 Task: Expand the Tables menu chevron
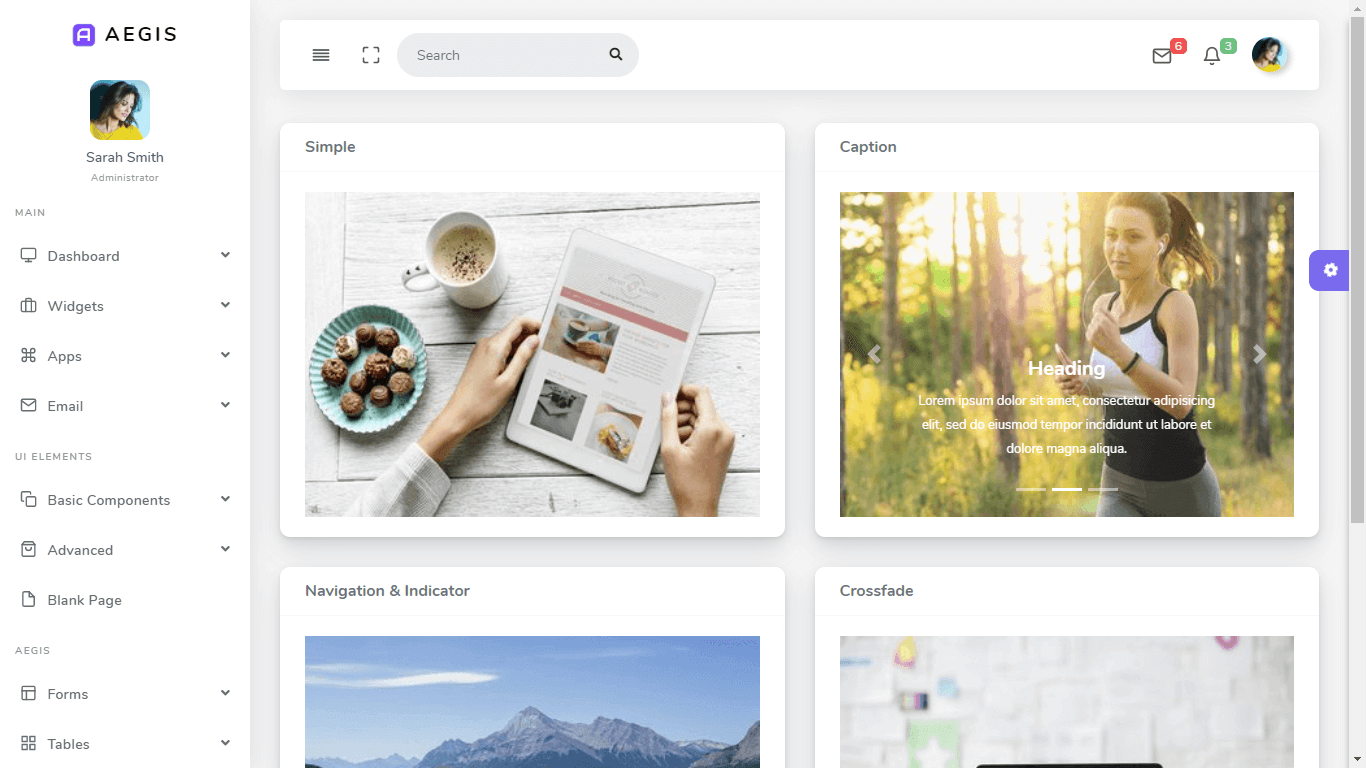click(x=225, y=743)
